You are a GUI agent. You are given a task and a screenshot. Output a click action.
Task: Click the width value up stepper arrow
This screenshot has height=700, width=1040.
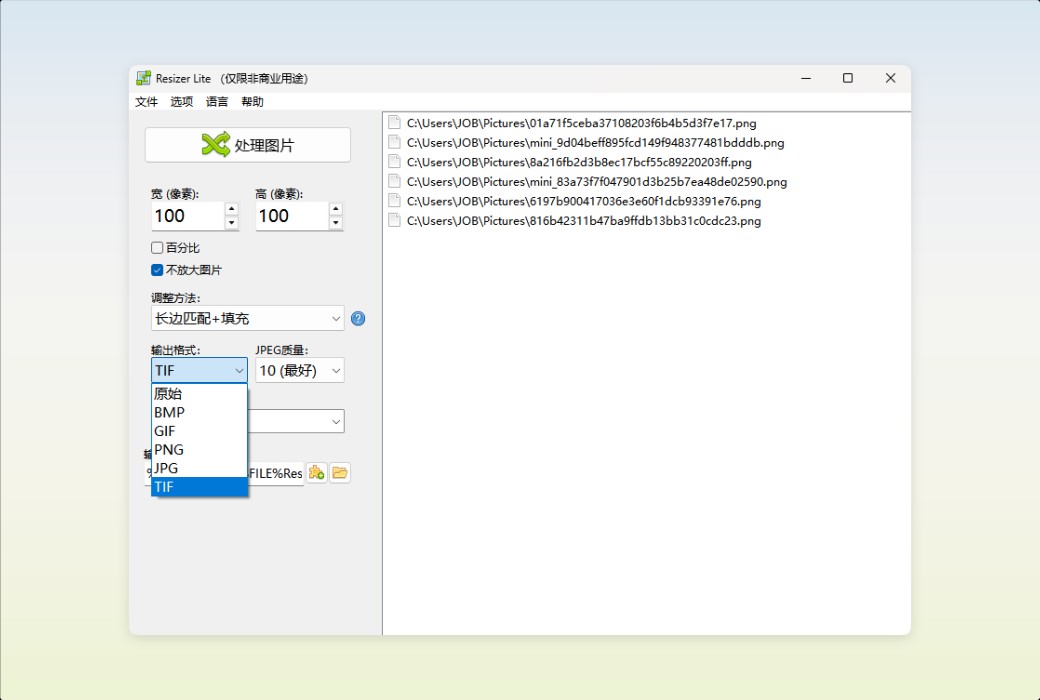(231, 210)
